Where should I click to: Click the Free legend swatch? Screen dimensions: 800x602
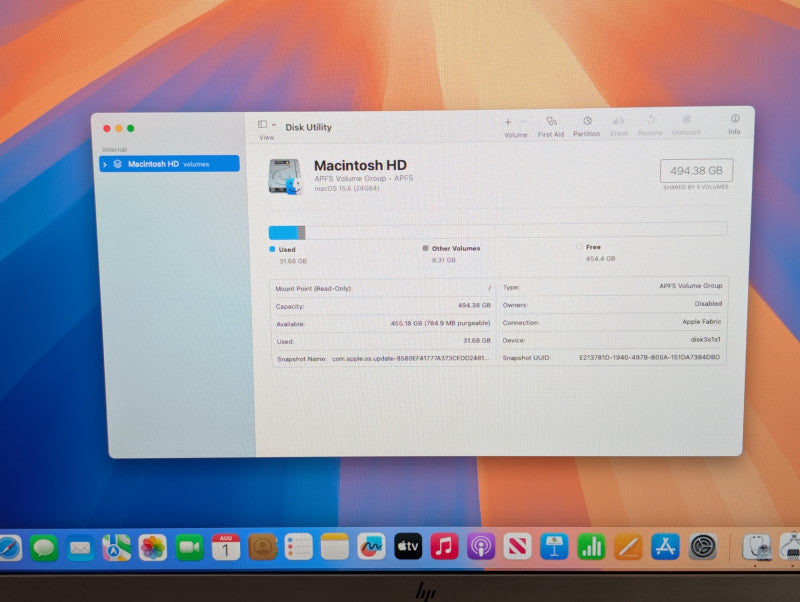[580, 247]
